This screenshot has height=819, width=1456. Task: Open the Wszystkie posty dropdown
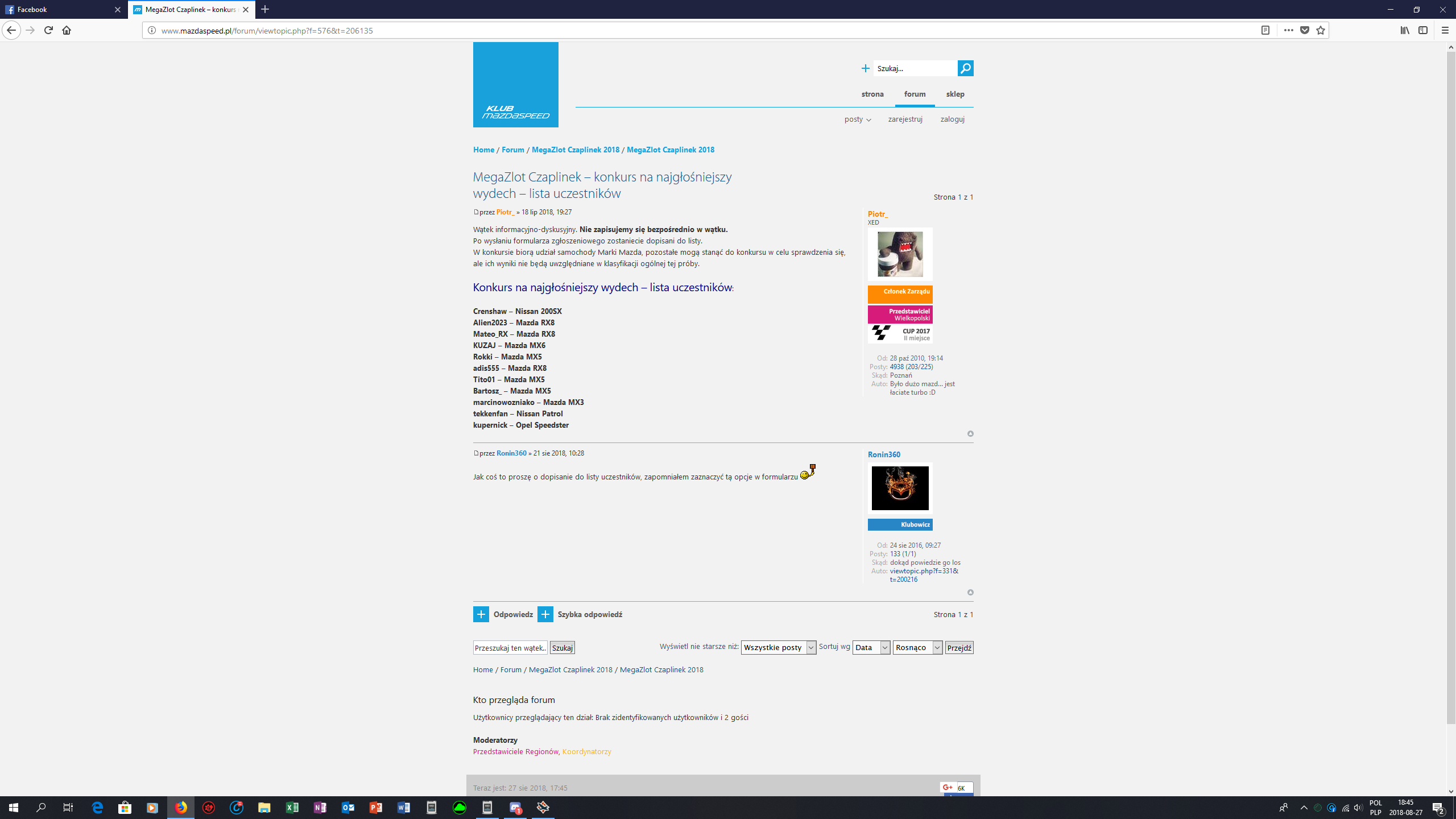[778, 647]
